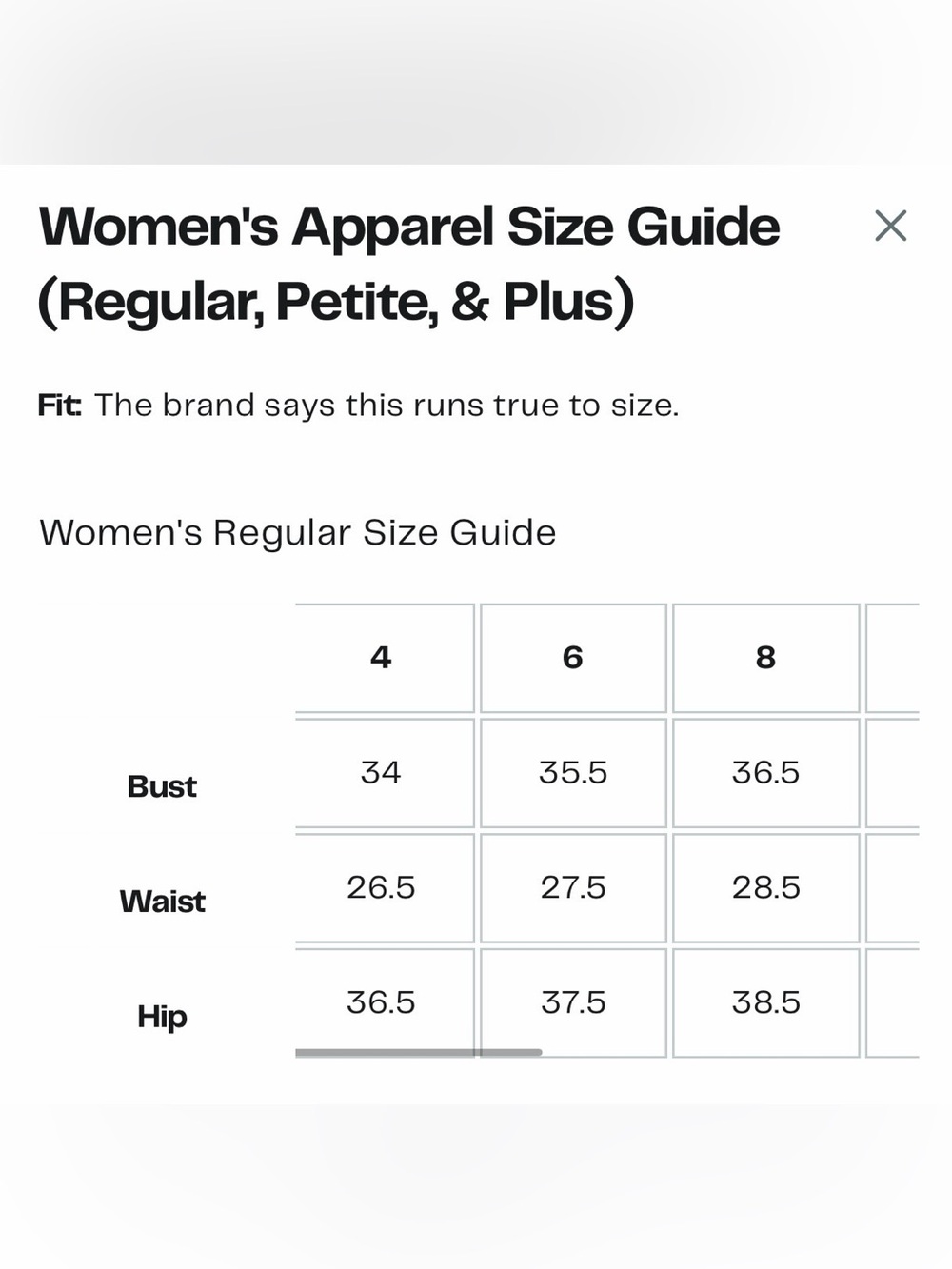Click the bust 35.5 cell

click(573, 773)
